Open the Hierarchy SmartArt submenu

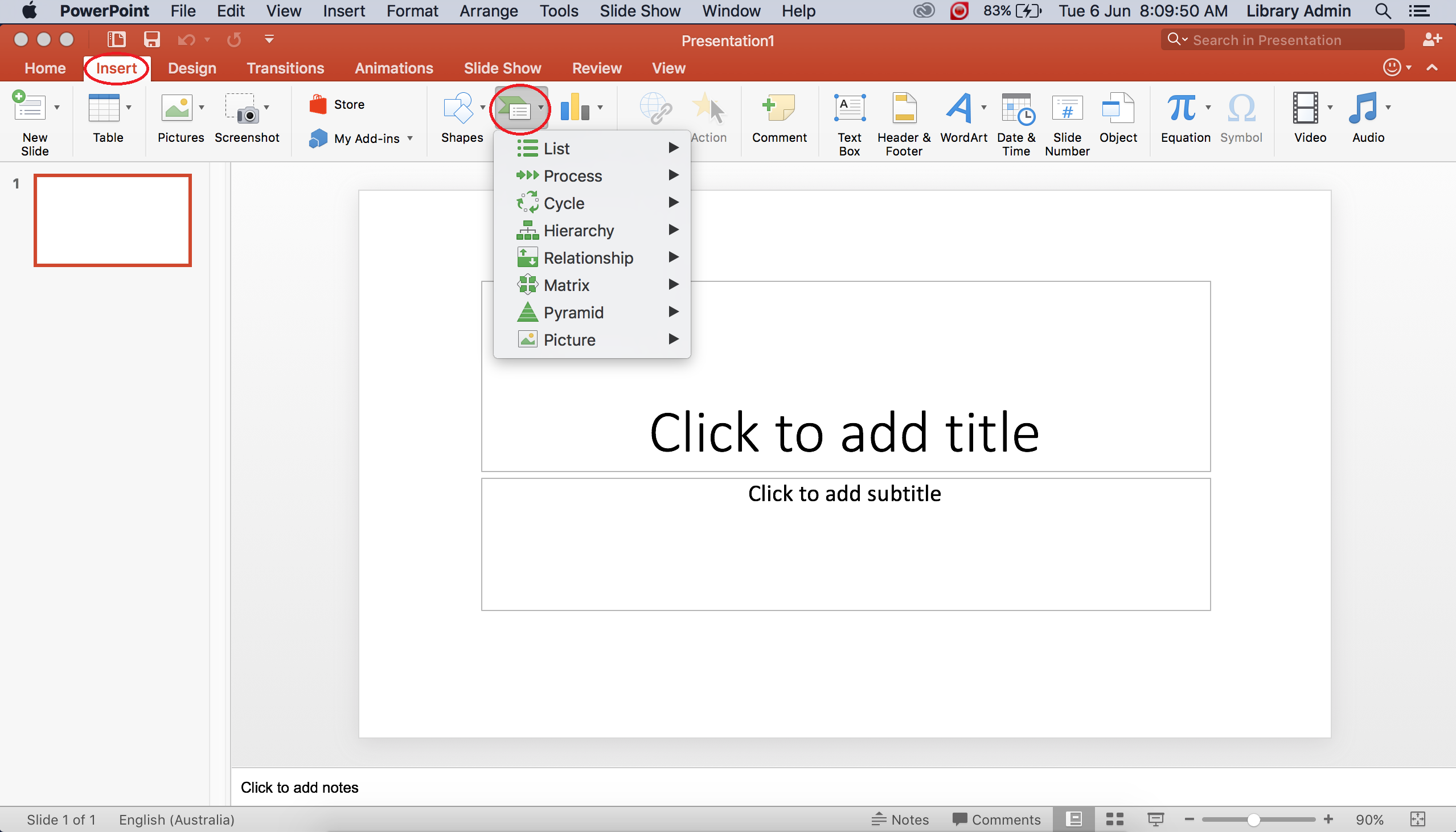click(592, 230)
